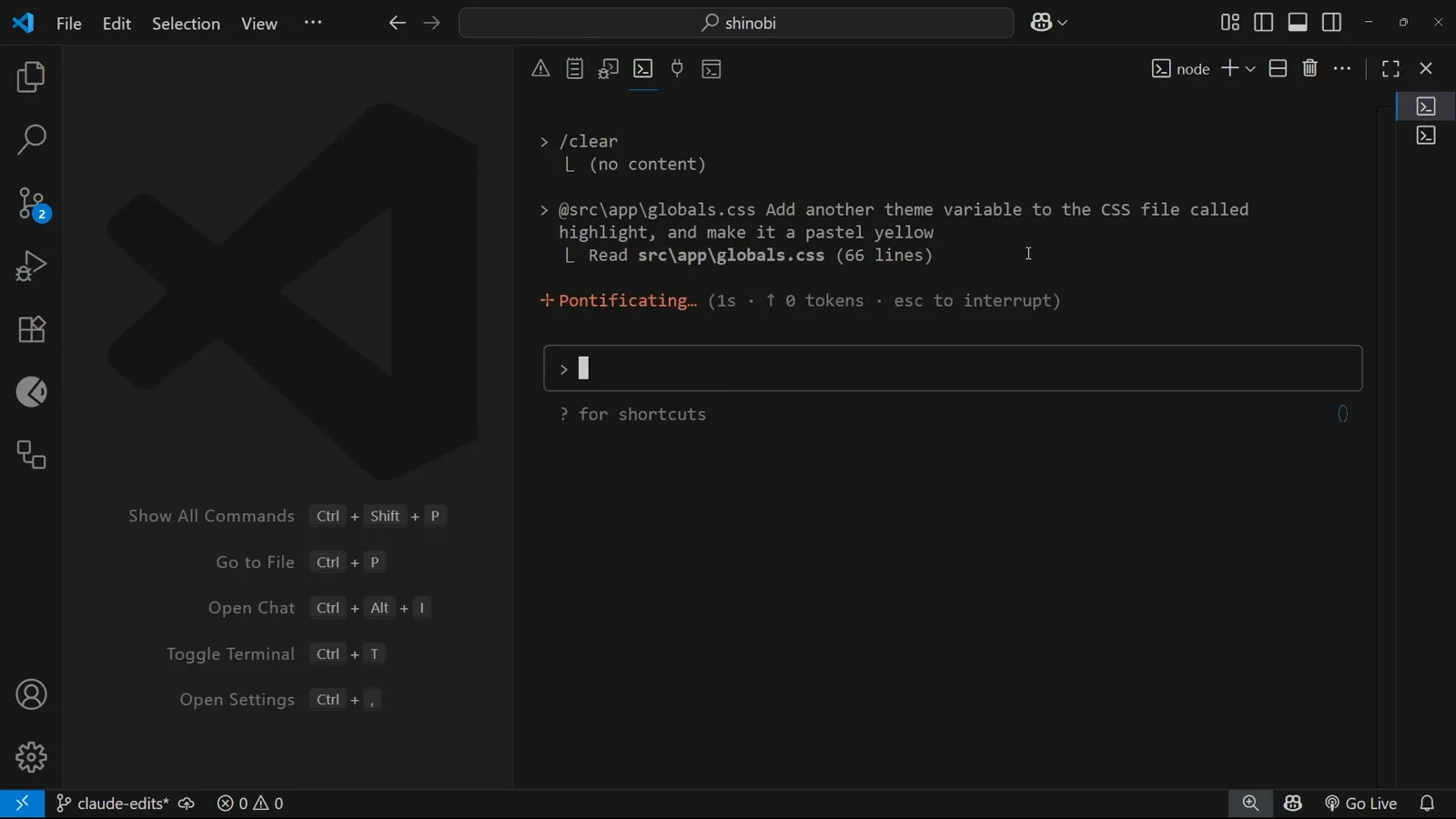Toggle primary side bar visibility
Screen dimensions: 1456x819
[x=1264, y=22]
